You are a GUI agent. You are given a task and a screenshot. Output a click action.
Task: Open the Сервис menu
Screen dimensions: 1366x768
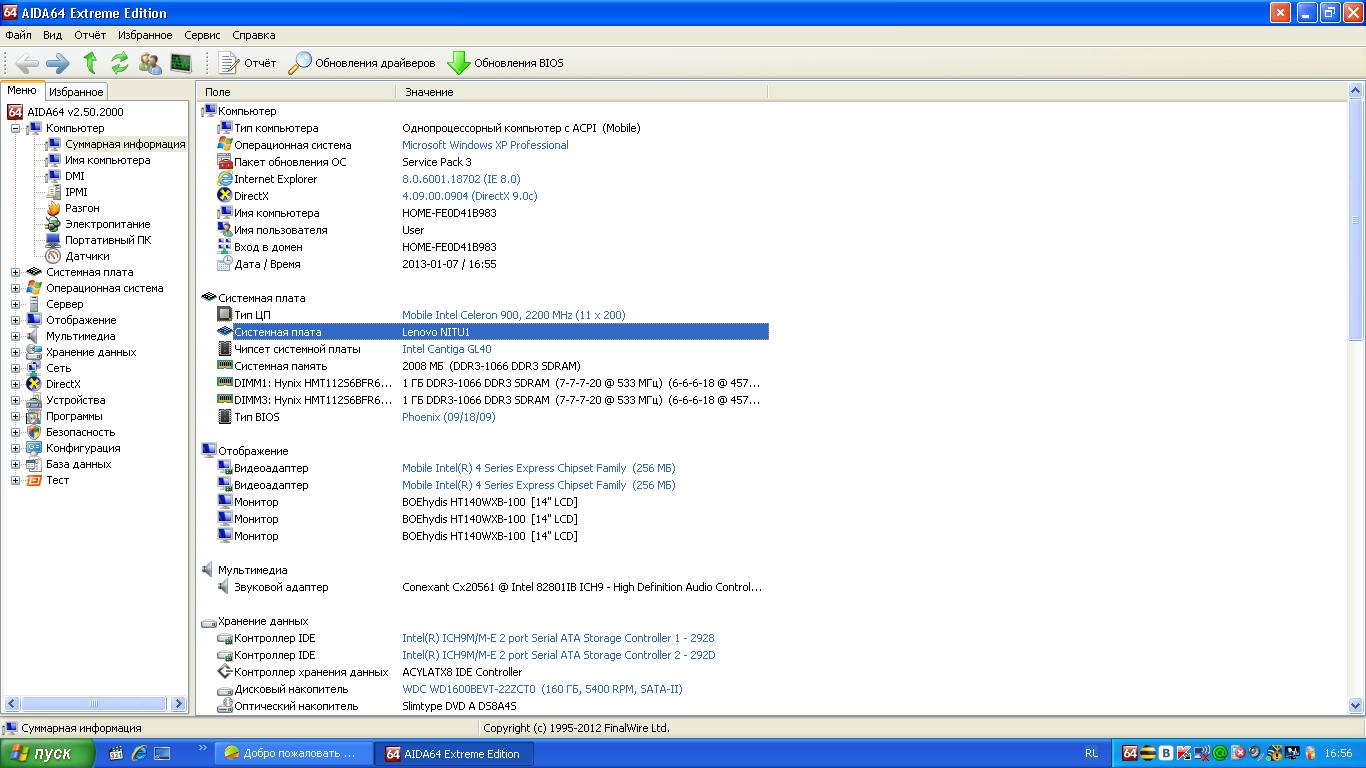tap(203, 35)
